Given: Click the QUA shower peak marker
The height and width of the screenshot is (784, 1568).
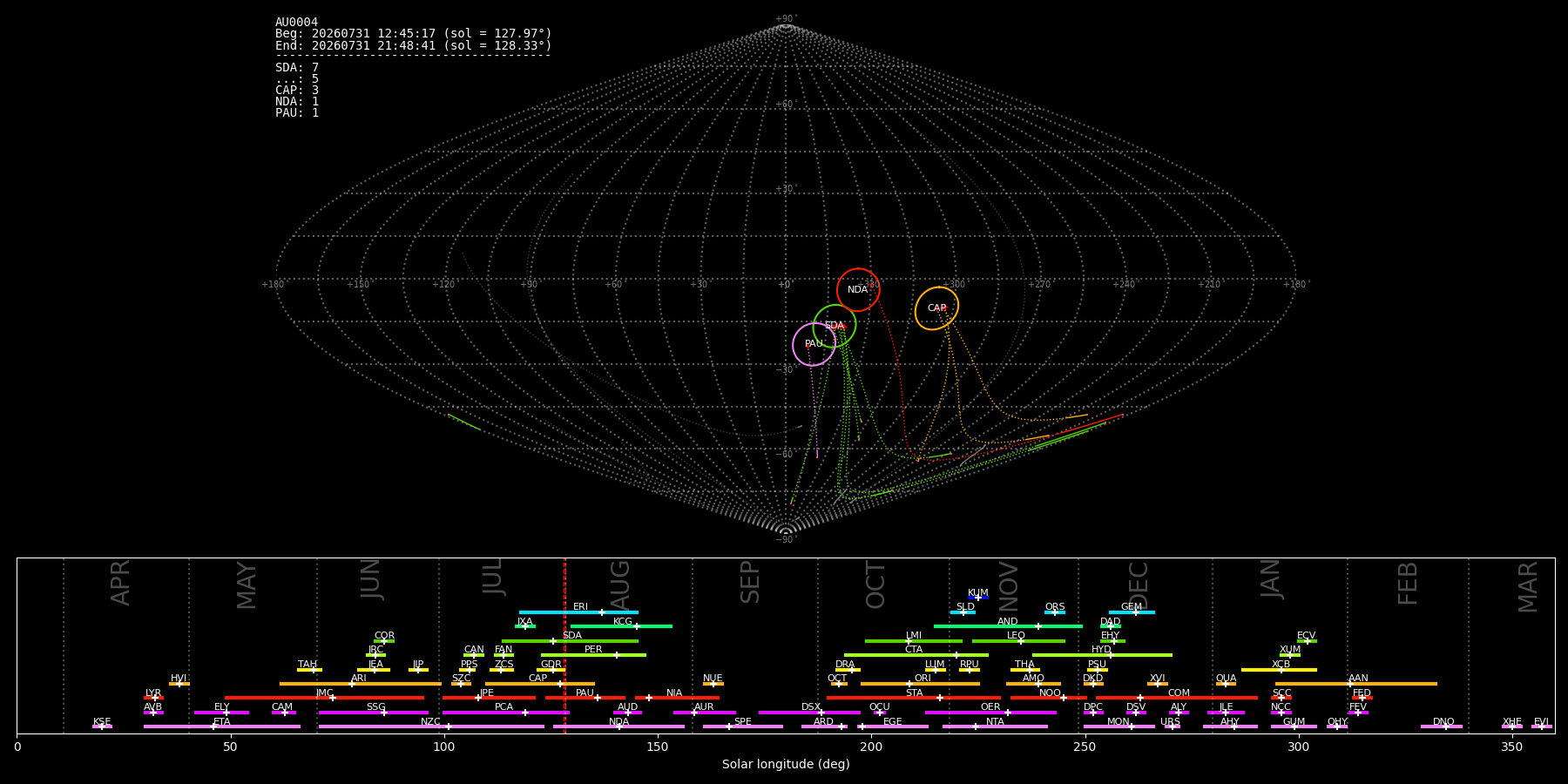Looking at the screenshot, I should point(1226,684).
